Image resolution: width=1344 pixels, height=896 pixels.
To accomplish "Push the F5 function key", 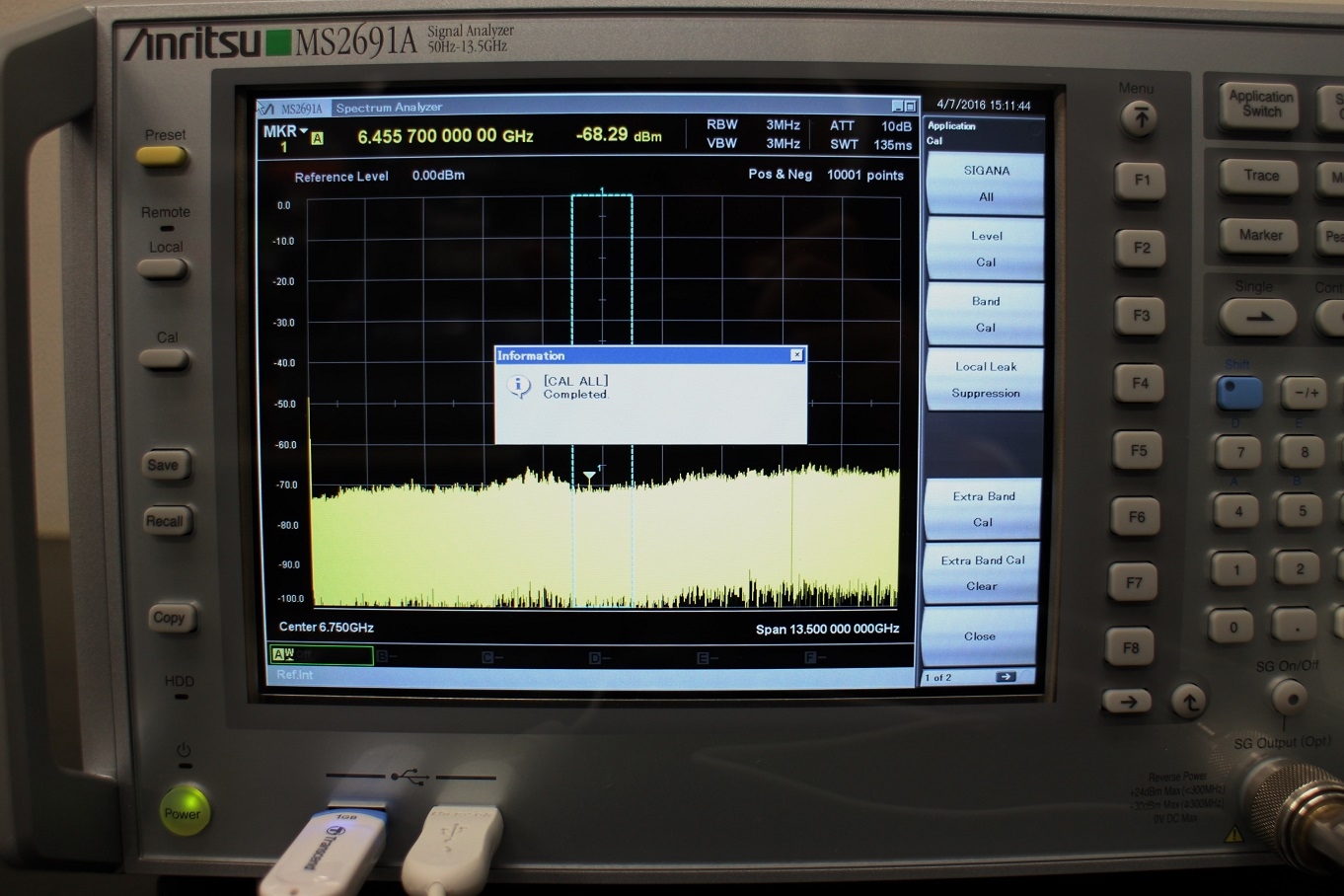I will 1138,450.
